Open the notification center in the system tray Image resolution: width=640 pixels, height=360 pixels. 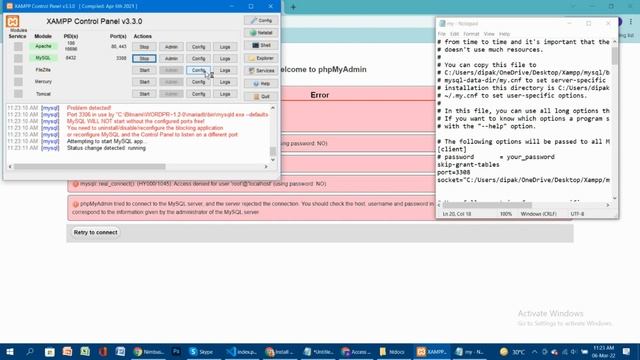click(x=627, y=351)
